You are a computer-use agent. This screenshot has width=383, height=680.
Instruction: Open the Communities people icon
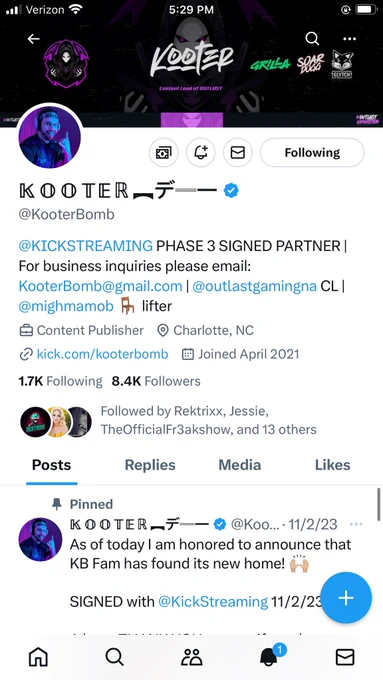(191, 657)
